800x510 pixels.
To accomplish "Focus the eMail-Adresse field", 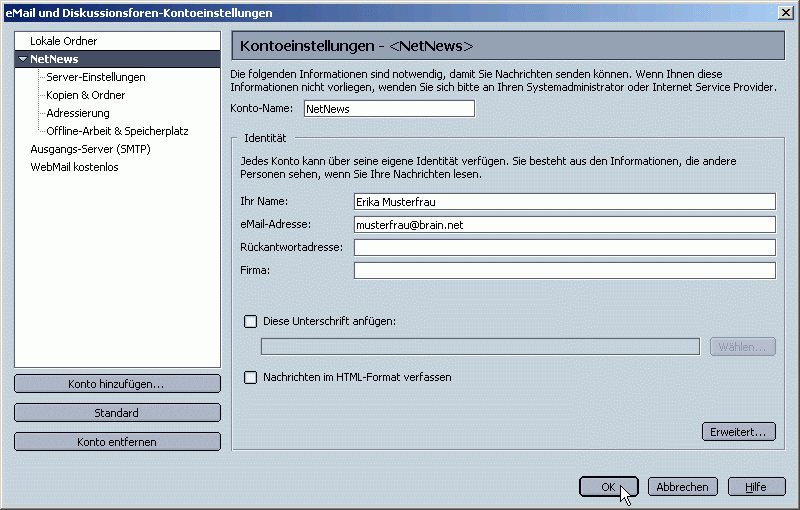I will point(564,225).
